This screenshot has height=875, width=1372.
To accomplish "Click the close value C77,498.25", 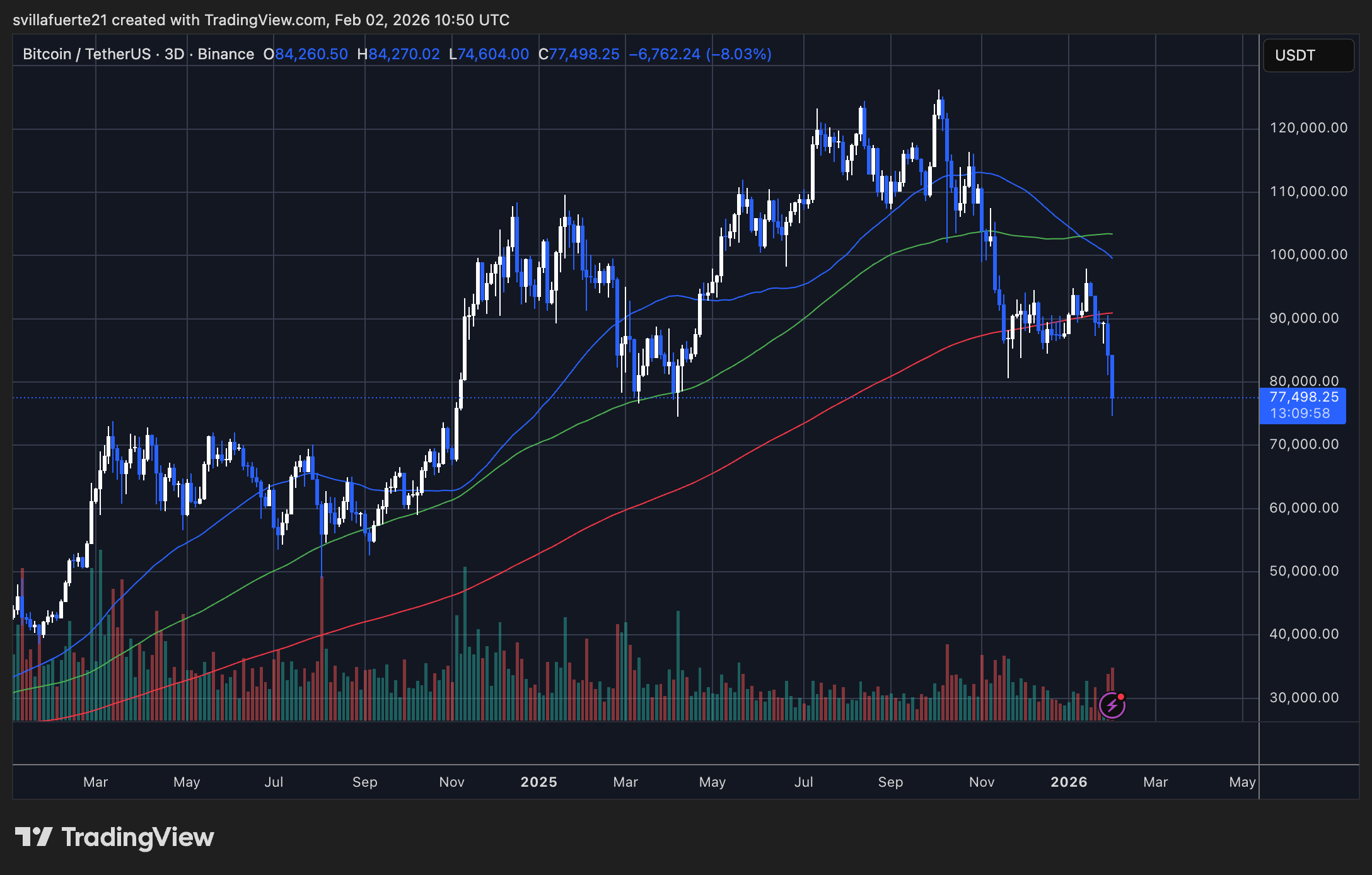I will [x=579, y=54].
